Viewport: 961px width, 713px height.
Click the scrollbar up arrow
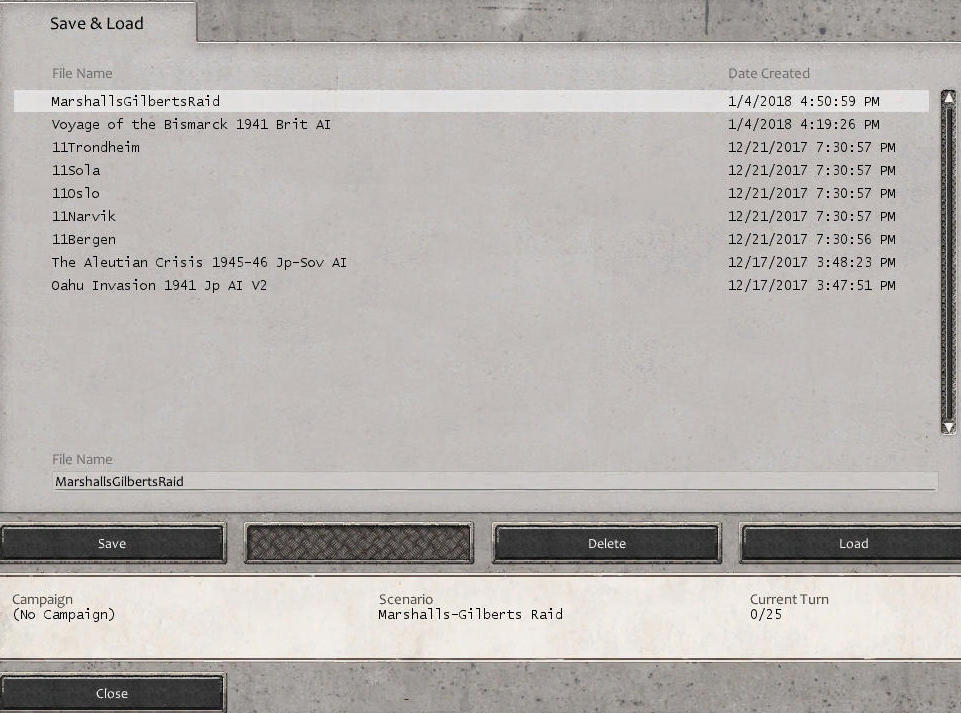click(948, 97)
